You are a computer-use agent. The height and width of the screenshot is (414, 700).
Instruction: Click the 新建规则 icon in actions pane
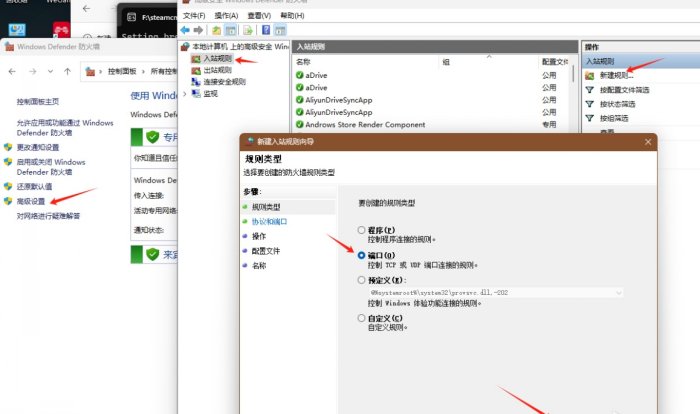590,76
